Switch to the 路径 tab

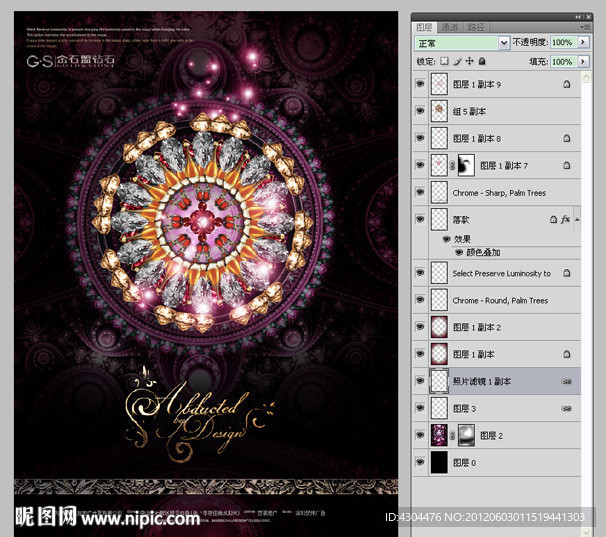coord(476,29)
